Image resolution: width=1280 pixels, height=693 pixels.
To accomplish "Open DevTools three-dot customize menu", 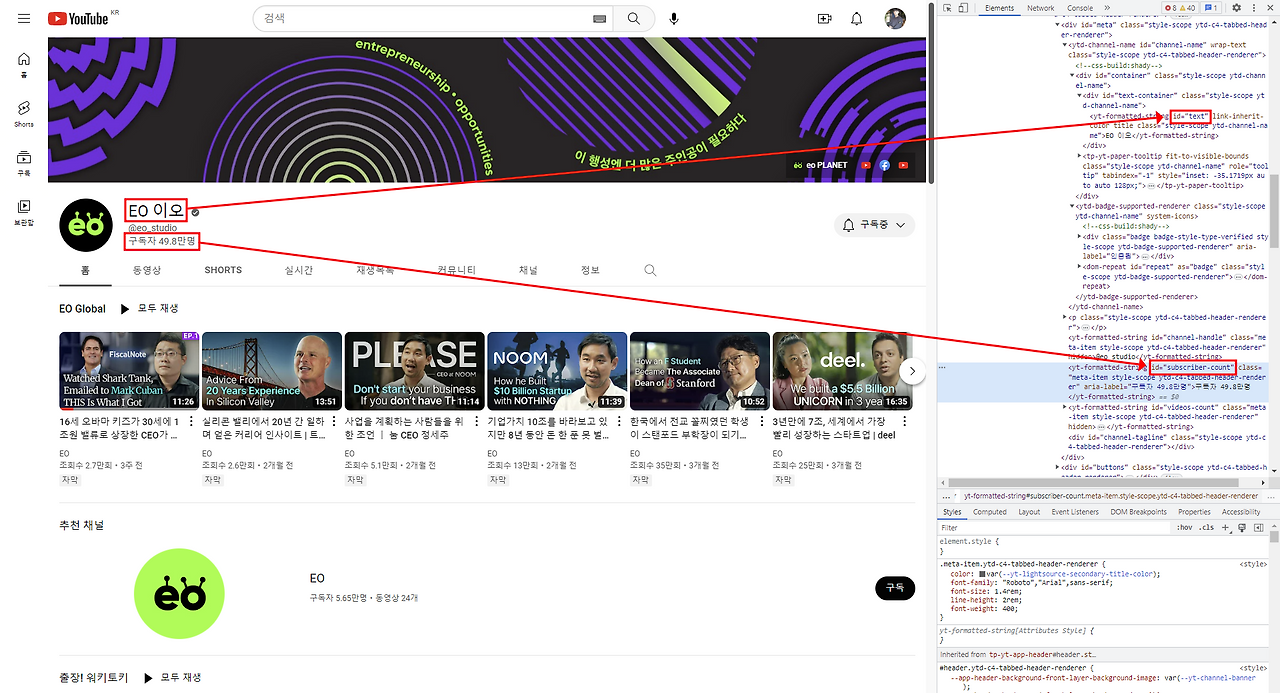I will pyautogui.click(x=1252, y=8).
